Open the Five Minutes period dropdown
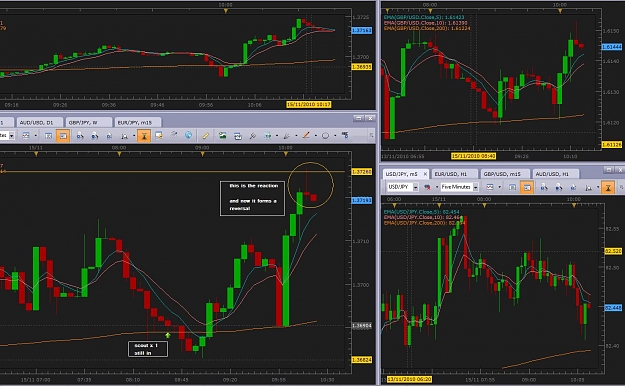 pos(476,187)
